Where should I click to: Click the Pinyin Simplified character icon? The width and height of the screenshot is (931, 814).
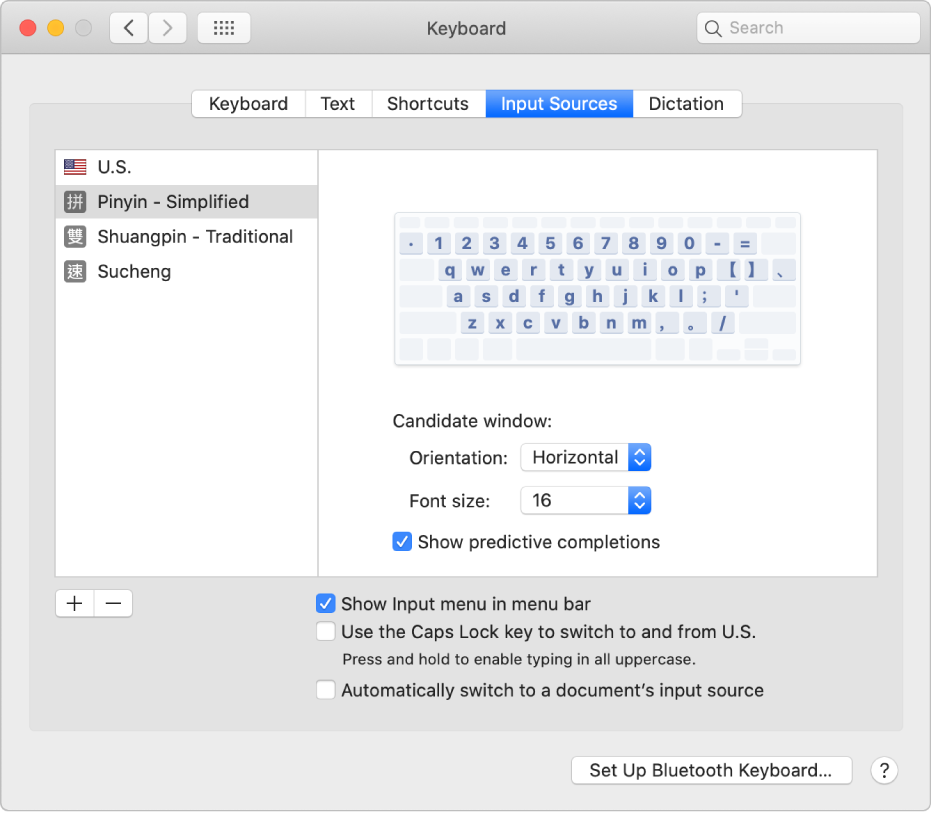tap(75, 202)
